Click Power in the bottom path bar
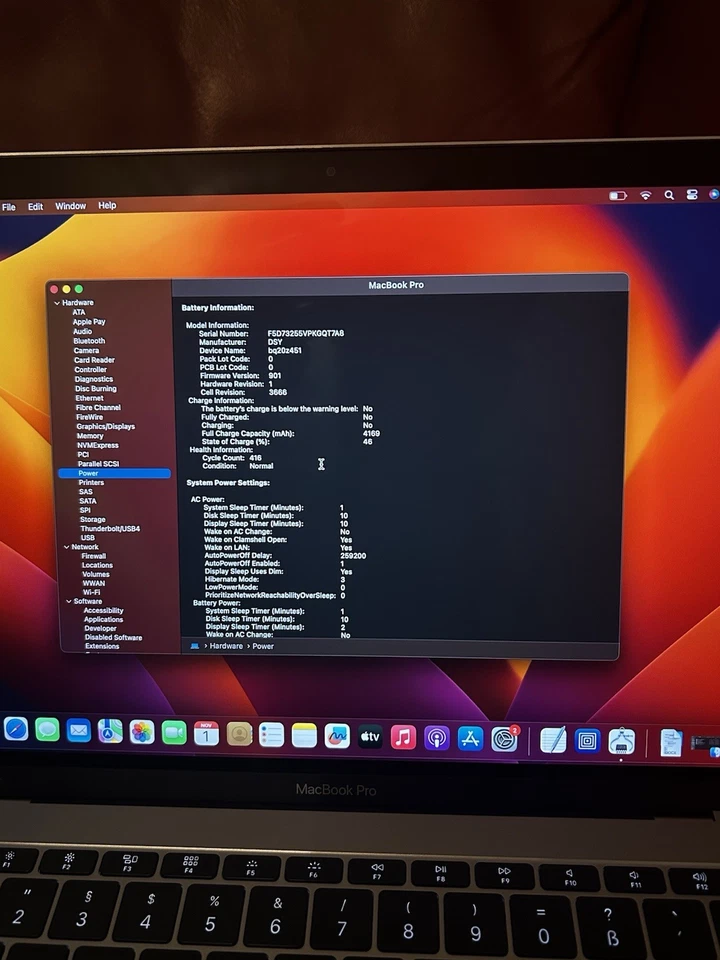This screenshot has width=720, height=960. click(263, 646)
